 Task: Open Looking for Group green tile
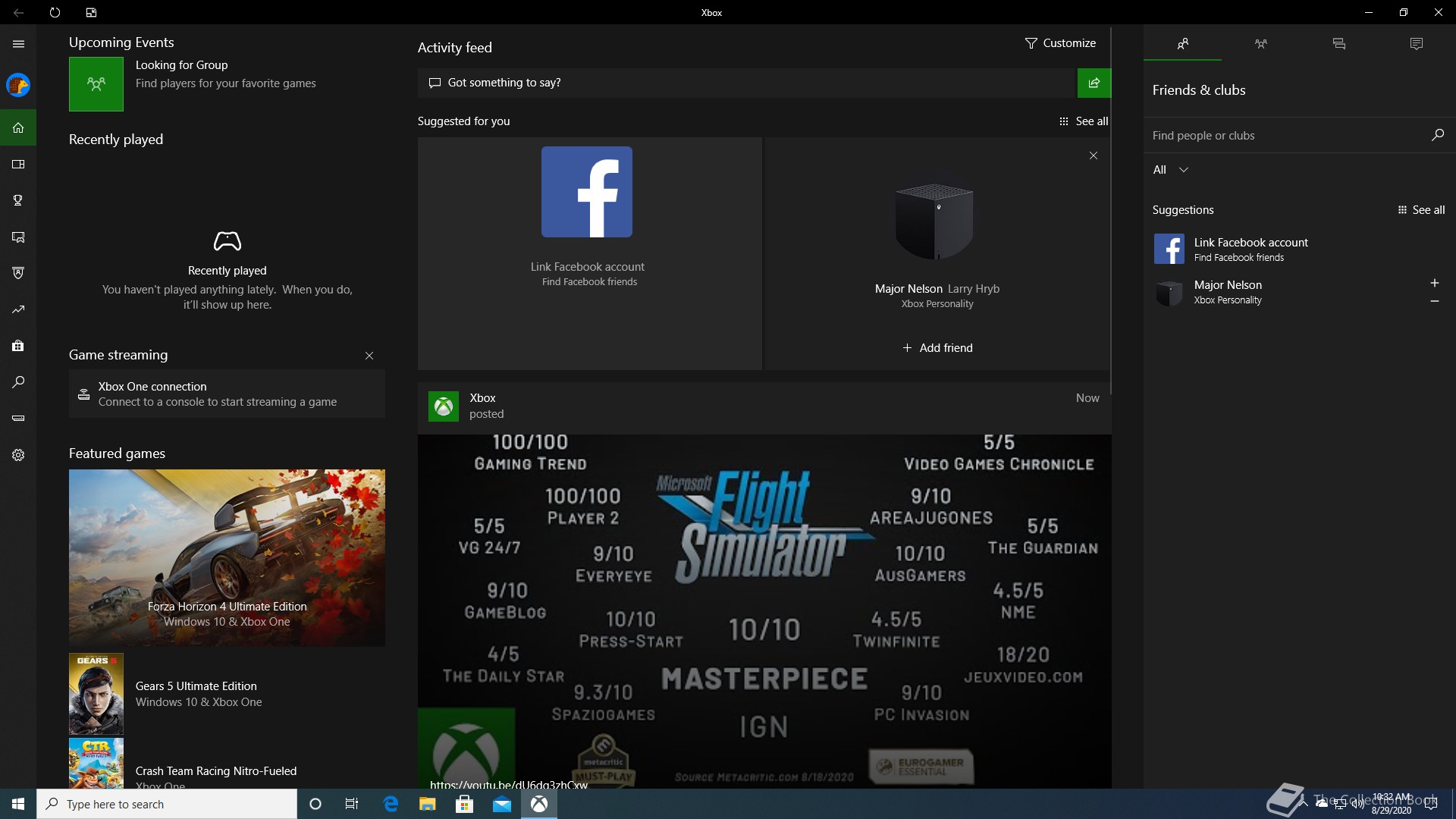point(96,84)
